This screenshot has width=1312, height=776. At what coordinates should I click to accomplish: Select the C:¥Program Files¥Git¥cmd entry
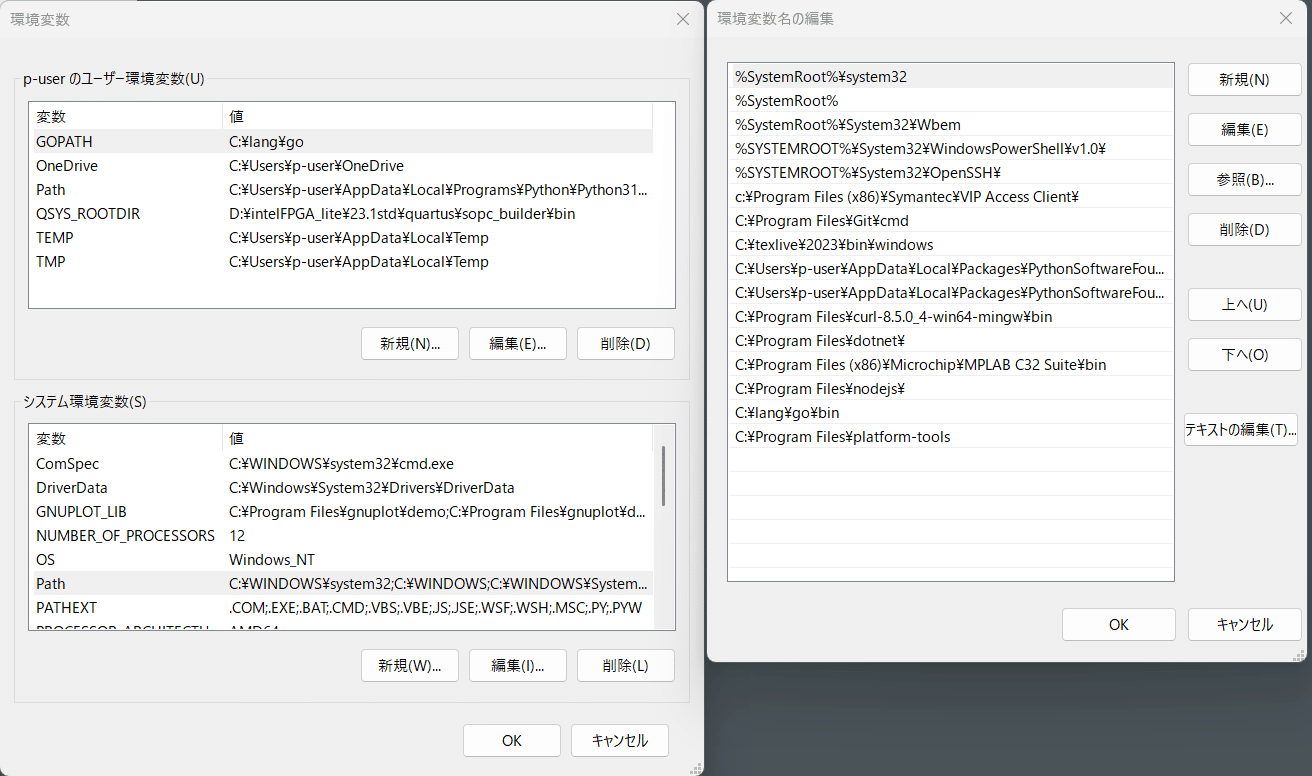pos(950,220)
